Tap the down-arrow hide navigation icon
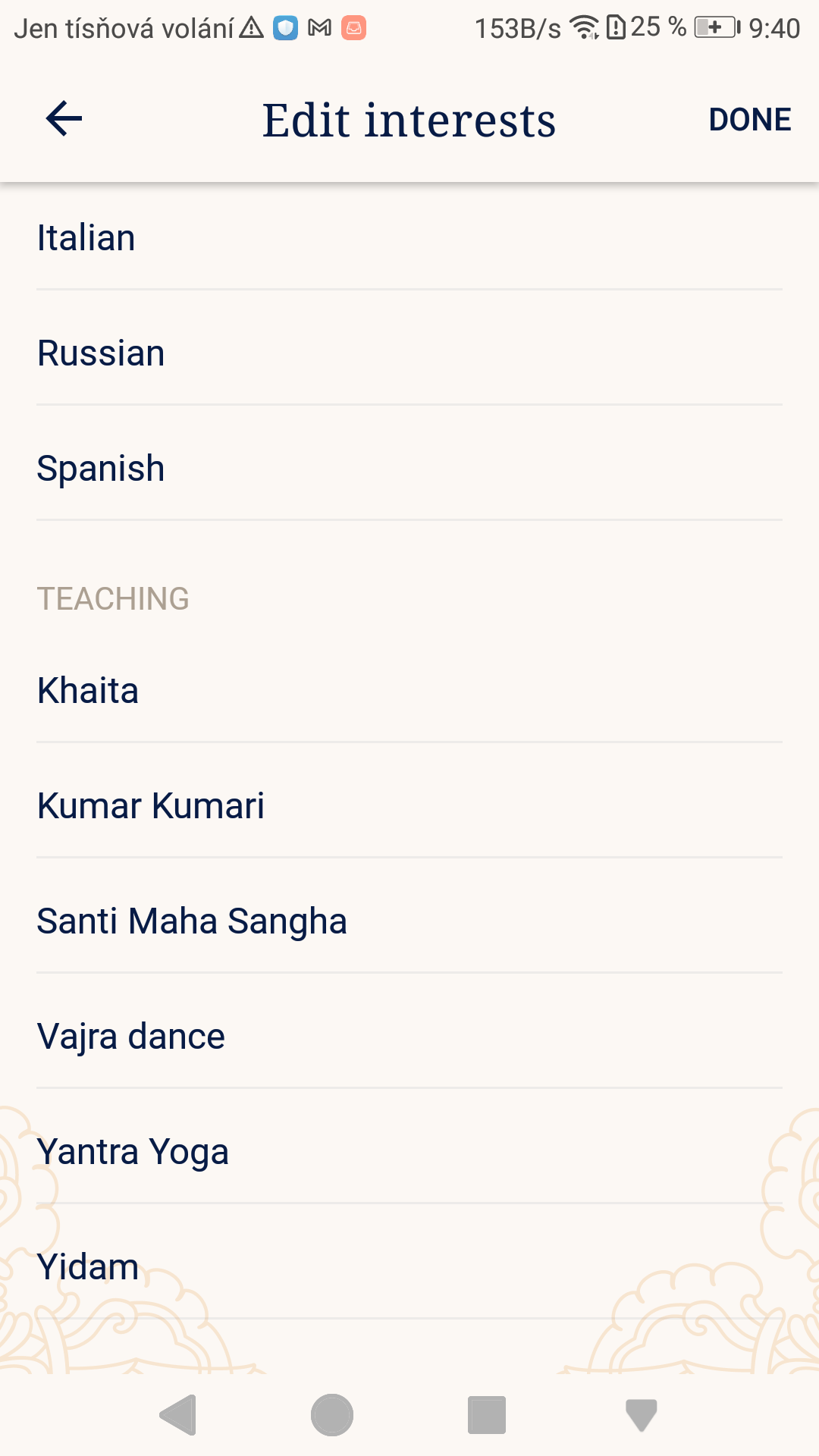Screen dimensions: 819x1456 point(642,1415)
